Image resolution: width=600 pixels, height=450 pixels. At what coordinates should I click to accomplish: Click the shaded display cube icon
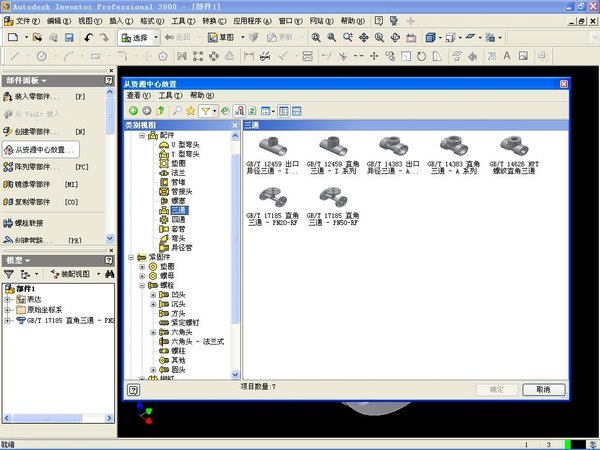point(430,37)
